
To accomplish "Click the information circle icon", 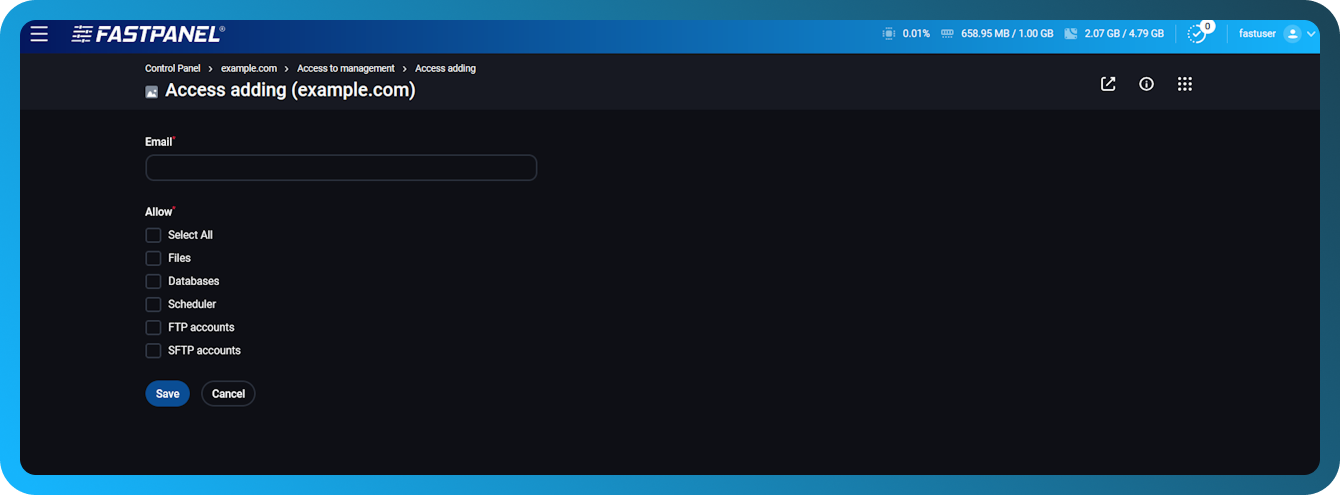I will click(x=1146, y=84).
